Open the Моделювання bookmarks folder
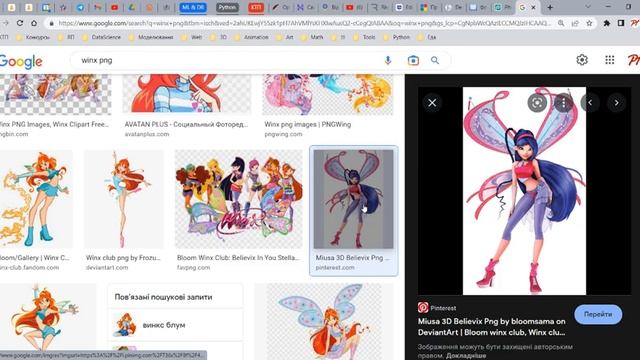The image size is (640, 360). click(151, 37)
